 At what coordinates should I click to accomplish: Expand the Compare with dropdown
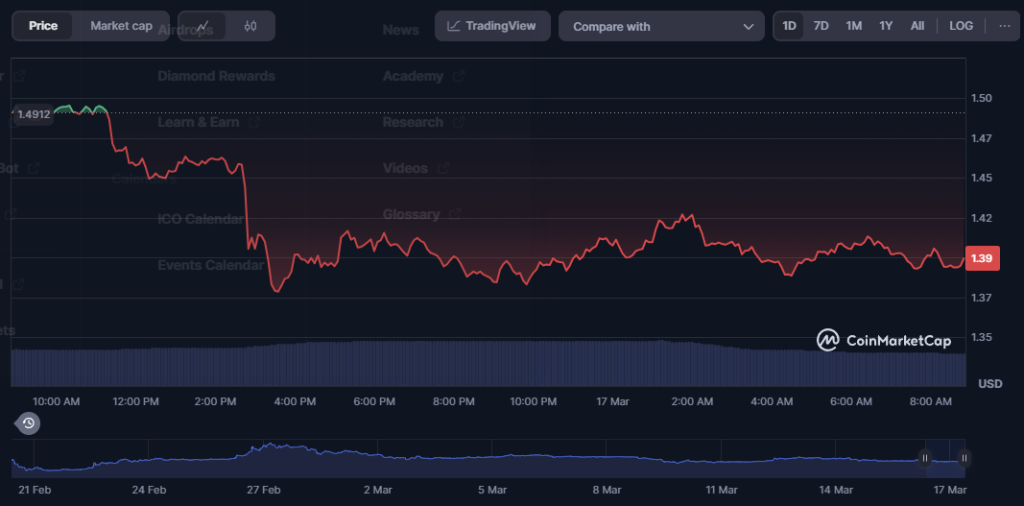pos(660,27)
